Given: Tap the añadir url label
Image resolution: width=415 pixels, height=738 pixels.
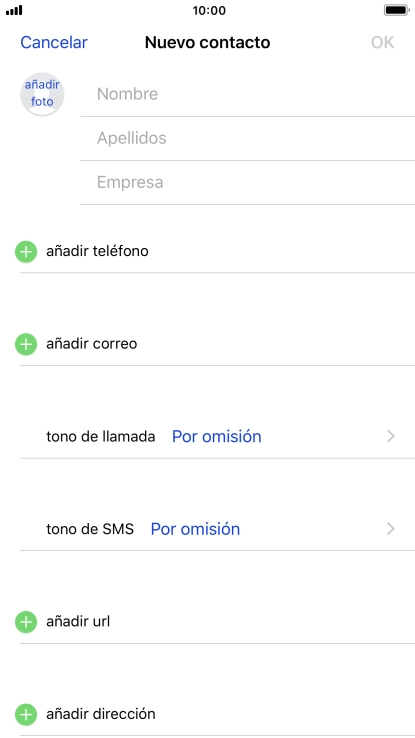Looking at the screenshot, I should 78,622.
